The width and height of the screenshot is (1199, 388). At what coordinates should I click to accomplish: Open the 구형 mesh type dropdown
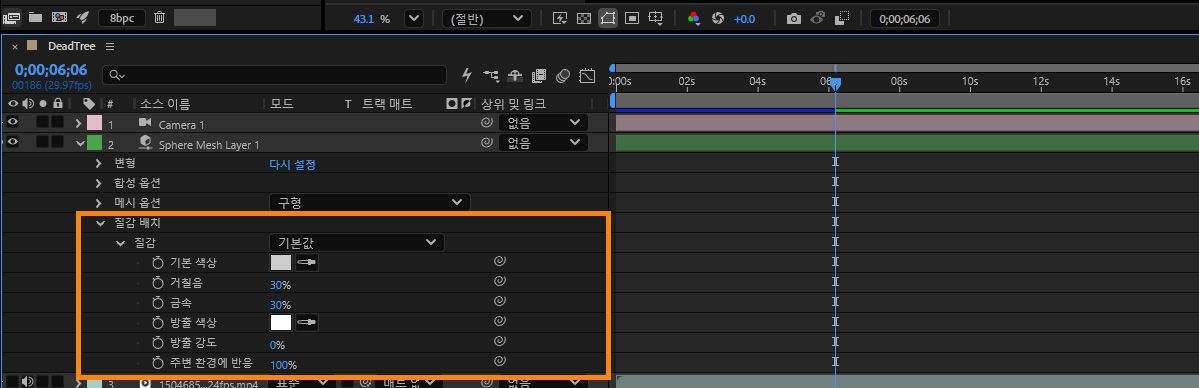pyautogui.click(x=369, y=202)
